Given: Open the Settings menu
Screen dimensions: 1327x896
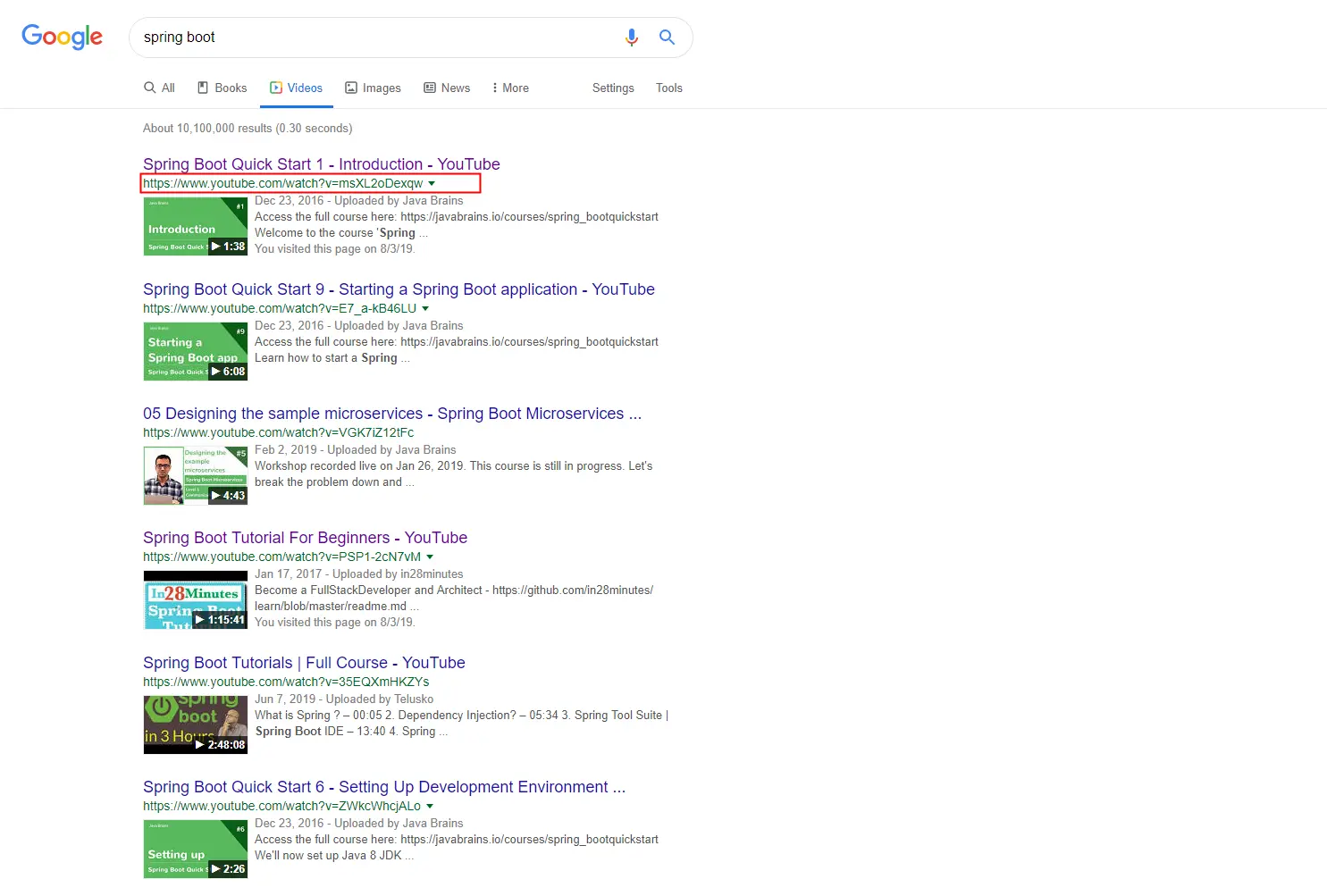Looking at the screenshot, I should 613,88.
